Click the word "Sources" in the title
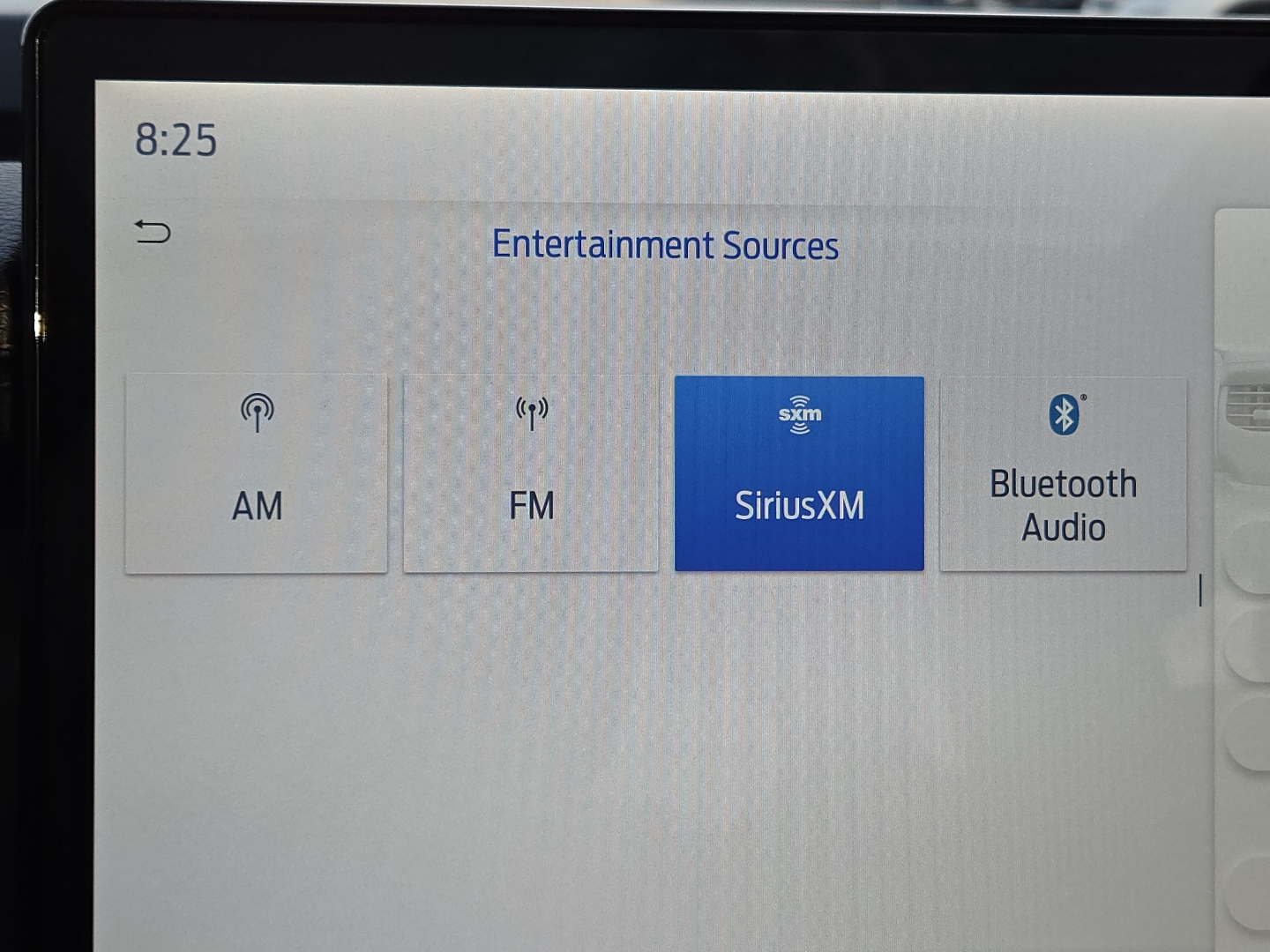This screenshot has height=952, width=1270. pyautogui.click(x=781, y=246)
